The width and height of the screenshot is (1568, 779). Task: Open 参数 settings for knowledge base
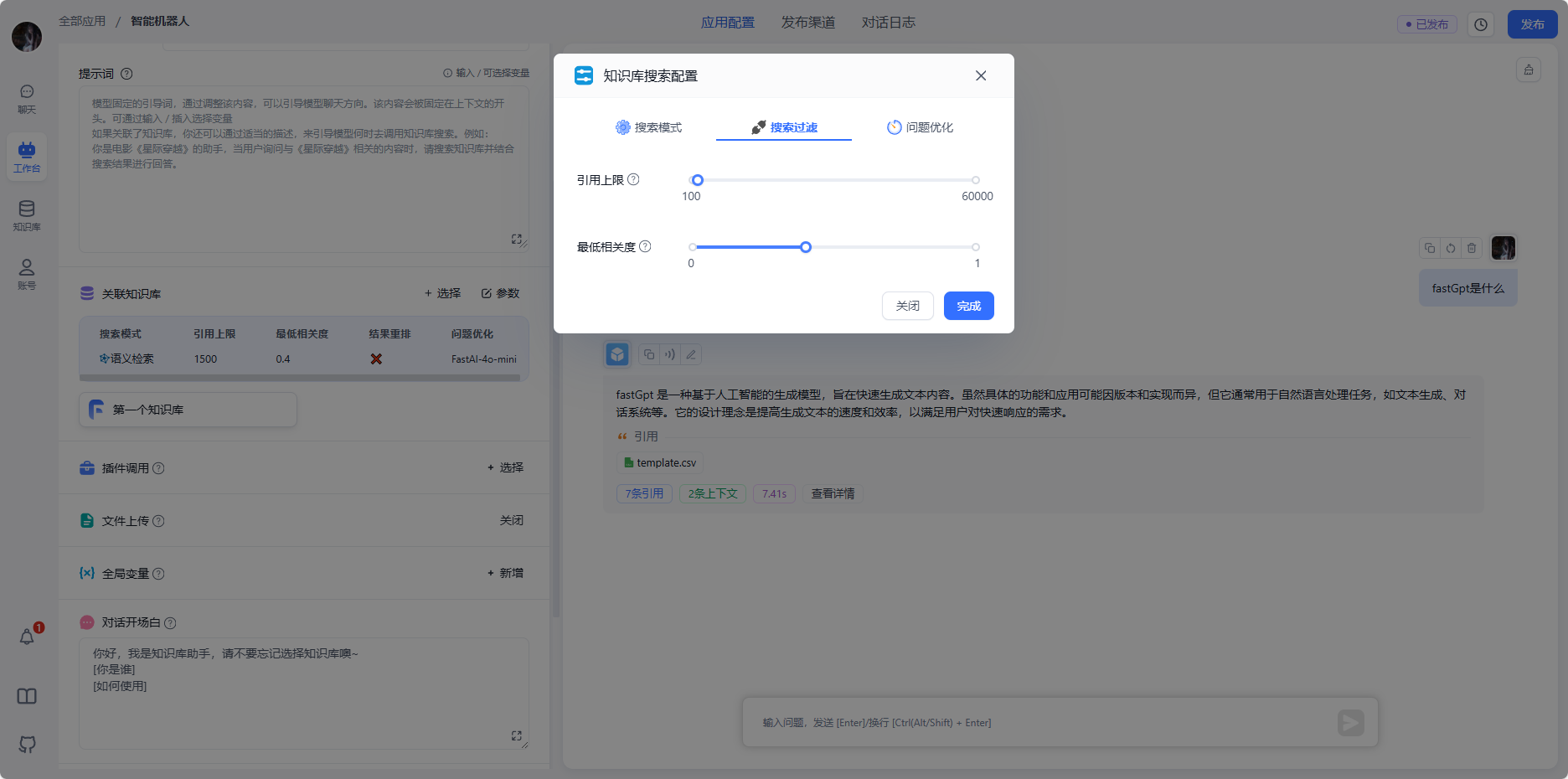(501, 293)
